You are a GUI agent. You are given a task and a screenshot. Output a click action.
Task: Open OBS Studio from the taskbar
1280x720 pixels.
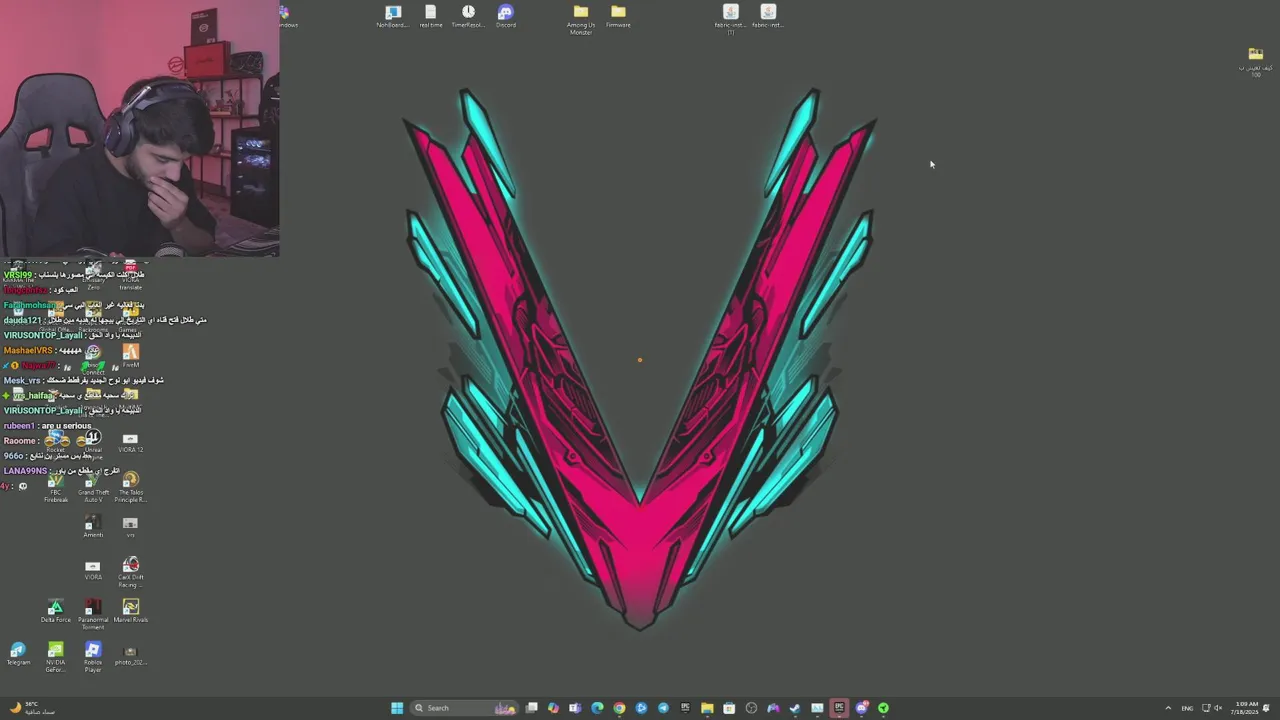[x=751, y=708]
